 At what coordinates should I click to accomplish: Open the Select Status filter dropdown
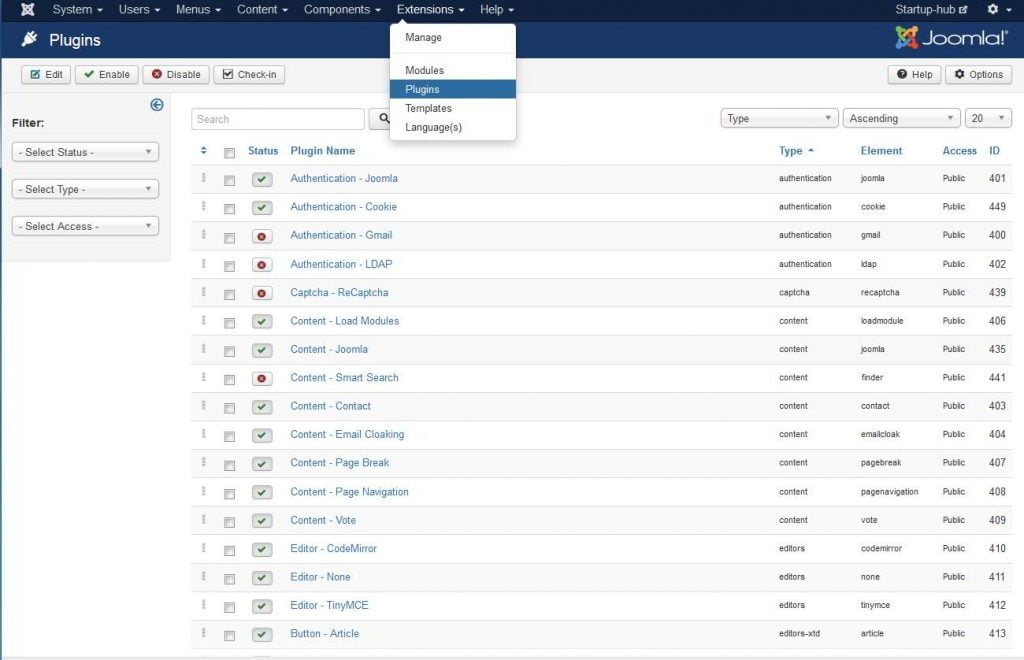click(x=85, y=152)
